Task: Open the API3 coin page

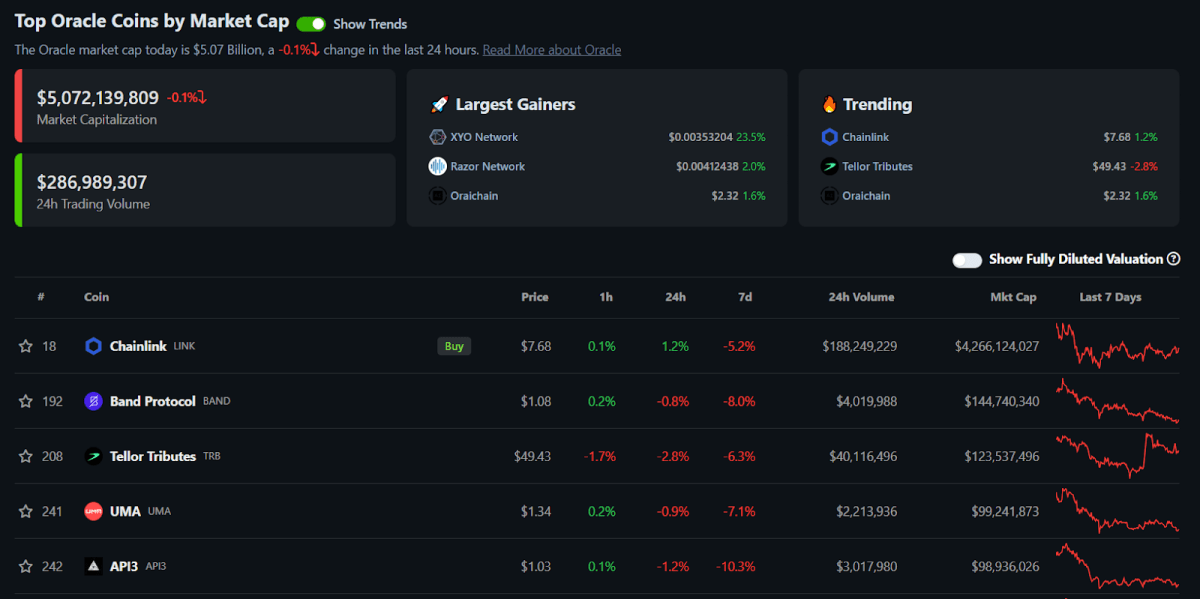Action: coord(125,566)
